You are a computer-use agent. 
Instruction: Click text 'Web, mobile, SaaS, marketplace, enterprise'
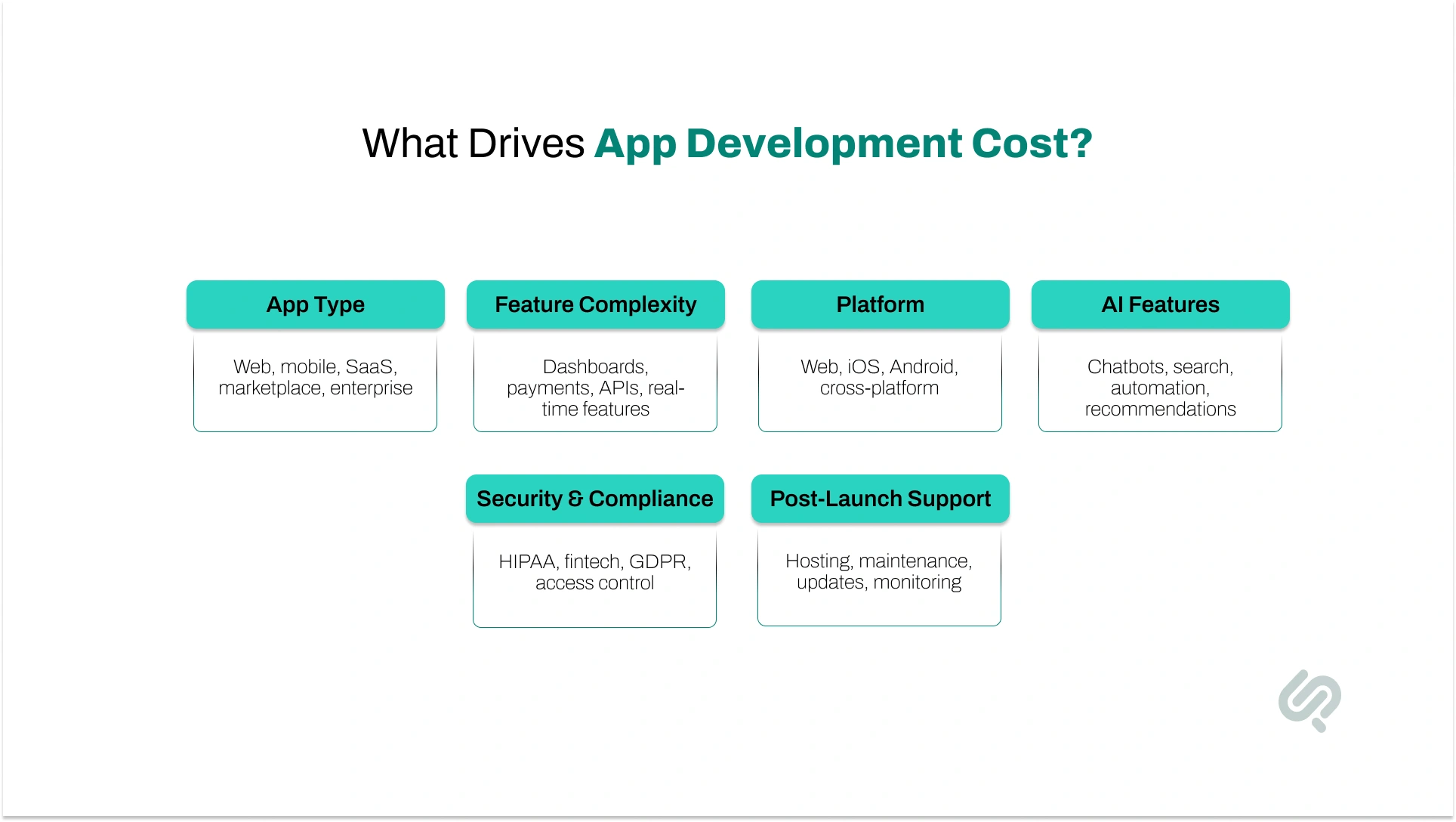tap(316, 377)
